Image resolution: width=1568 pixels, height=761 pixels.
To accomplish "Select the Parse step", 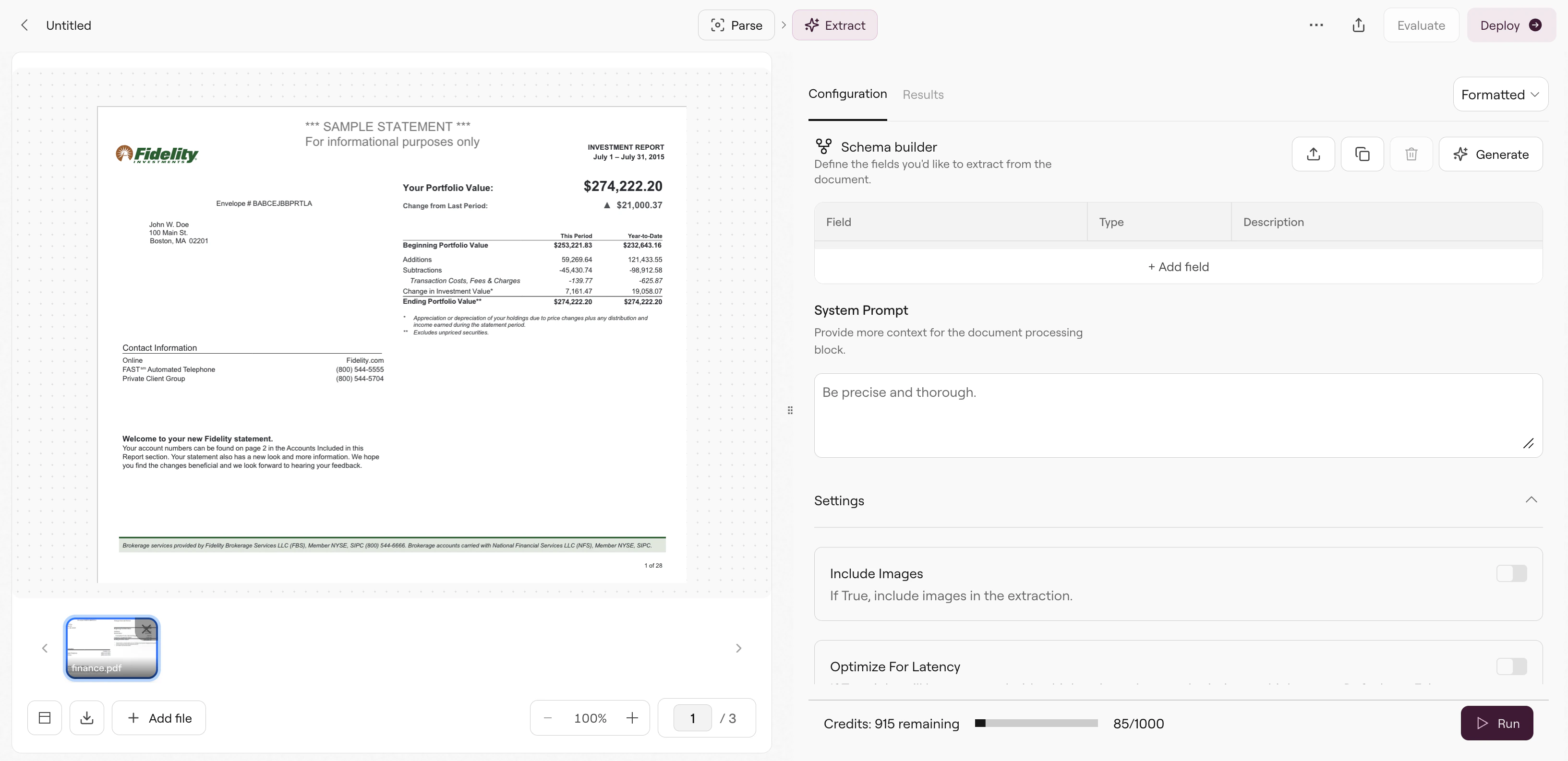I will coord(736,25).
